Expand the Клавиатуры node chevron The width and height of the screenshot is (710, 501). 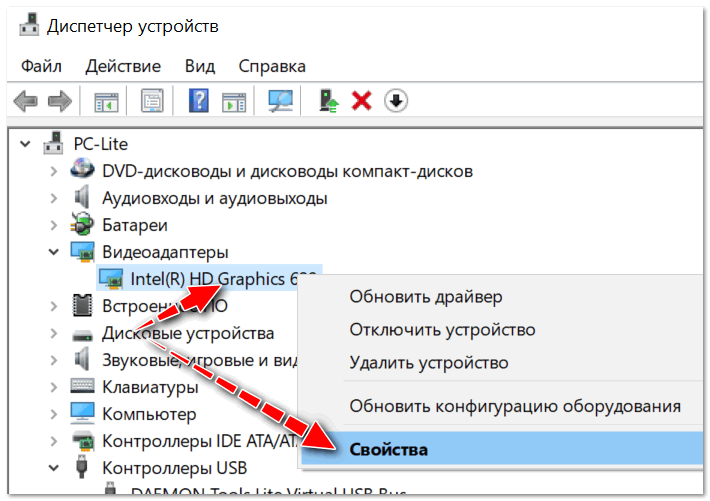tap(53, 387)
